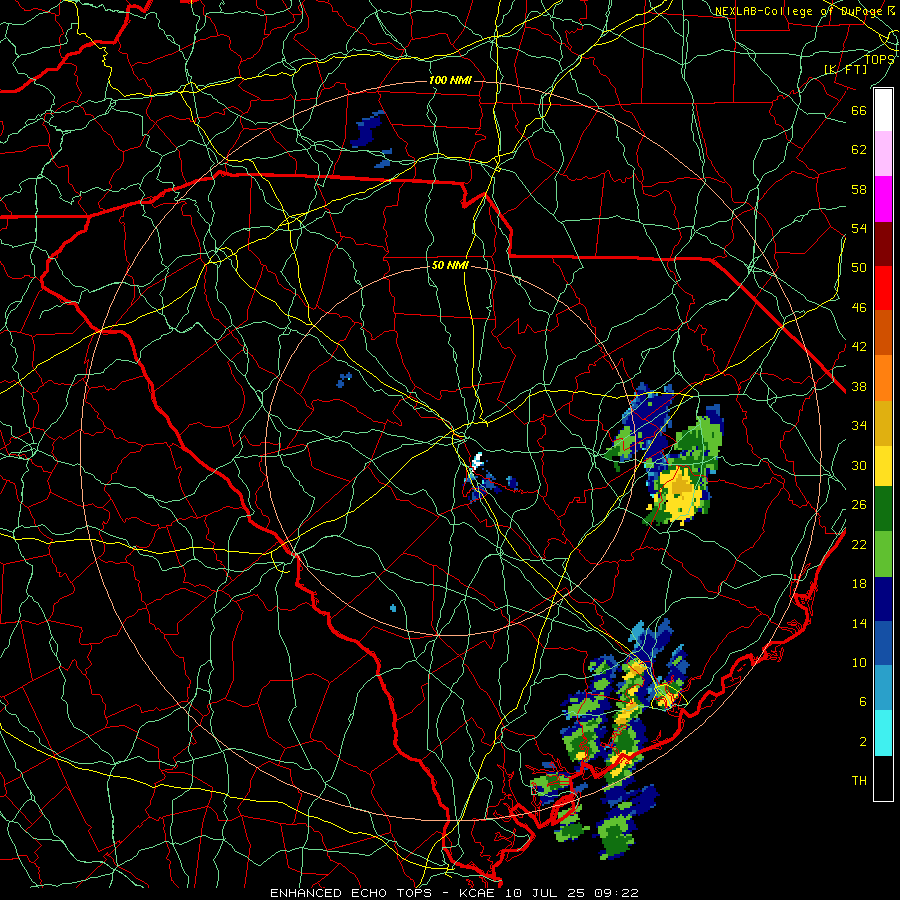Viewport: 900px width, 900px height.
Task: Select the bright red legend swatch
Action: (883, 288)
